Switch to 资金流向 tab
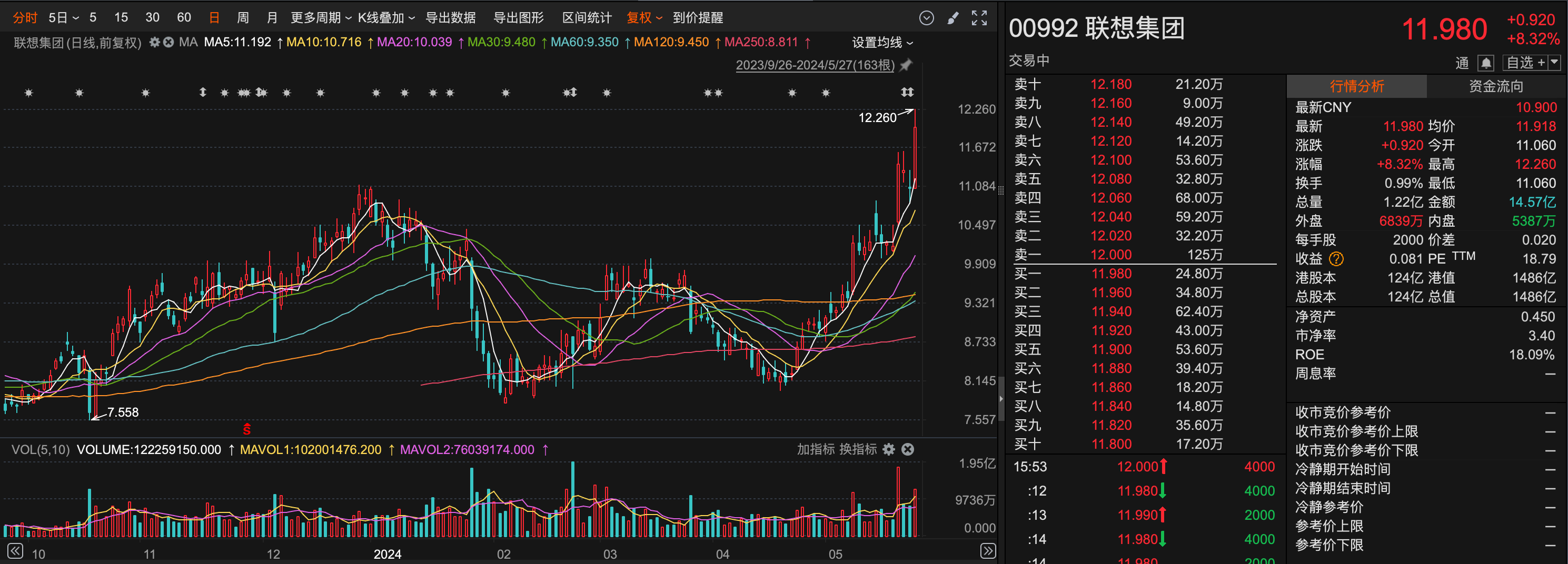 click(1495, 86)
